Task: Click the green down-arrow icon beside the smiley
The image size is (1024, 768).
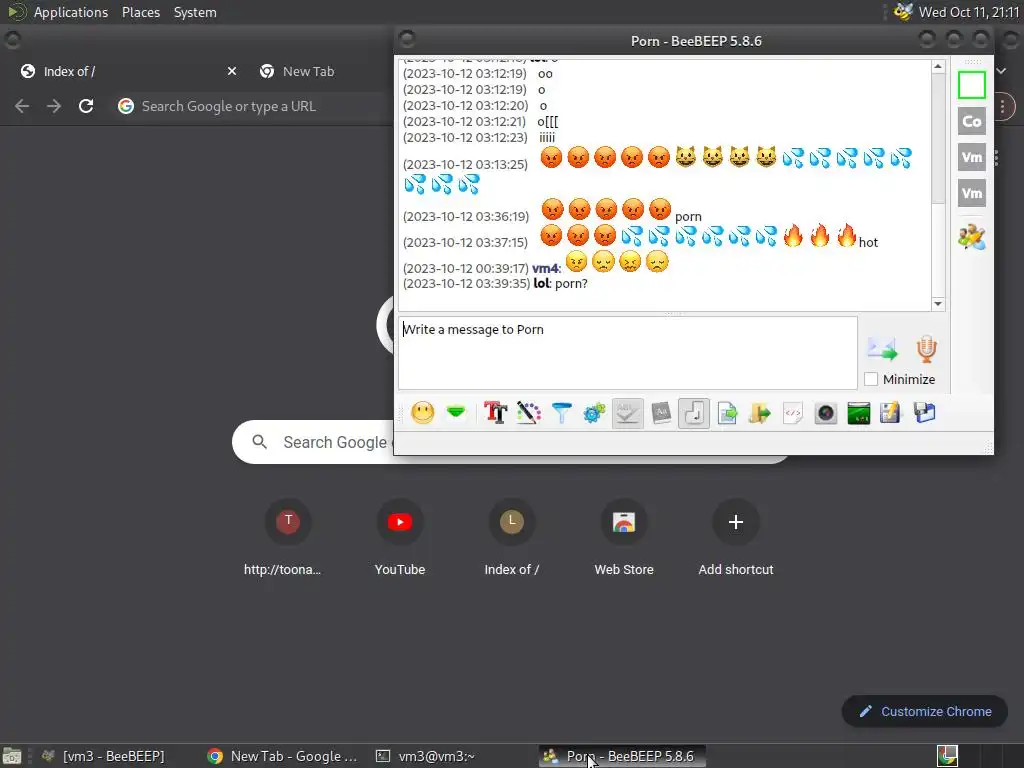Action: point(456,413)
